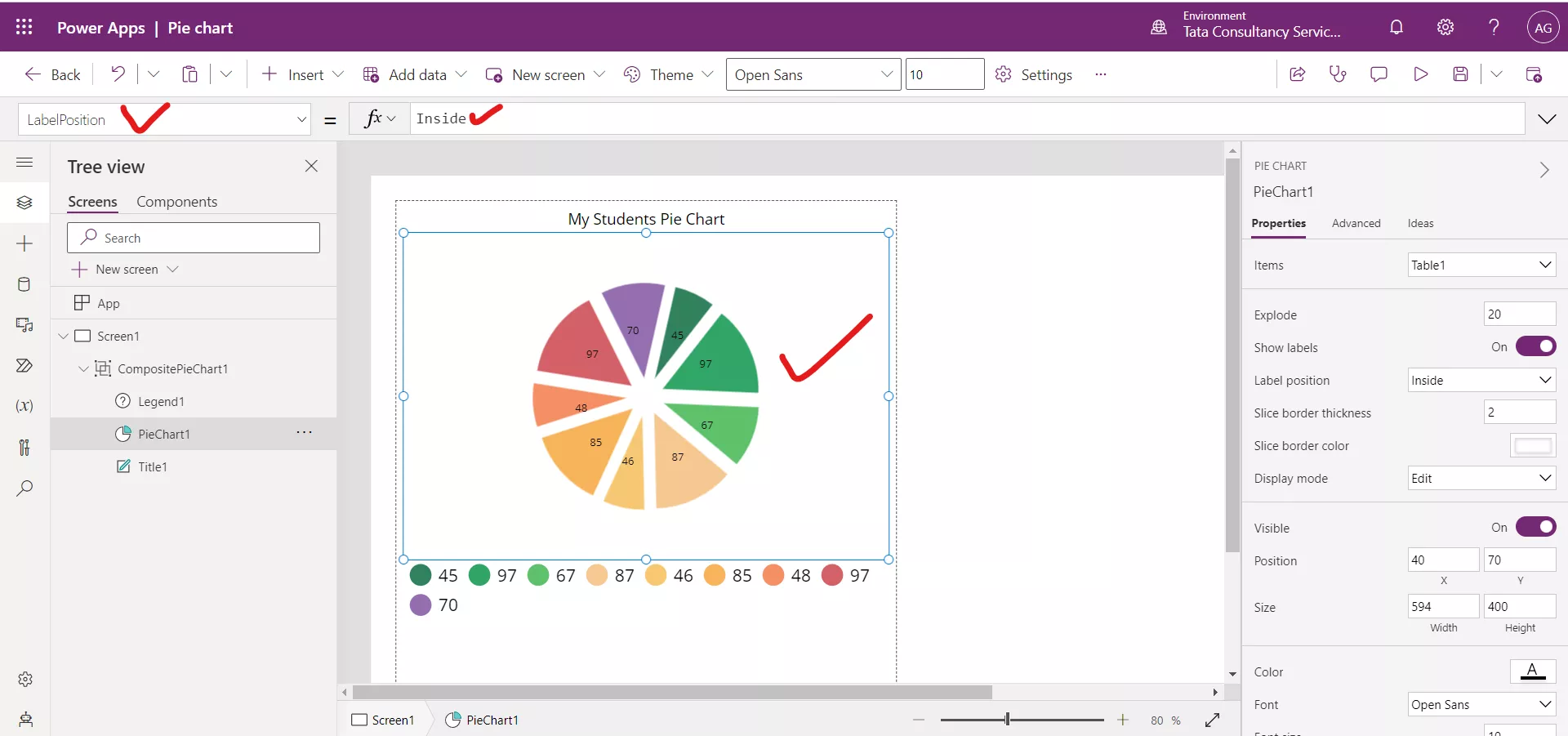The width and height of the screenshot is (1568, 736).
Task: Disable the Visible toggle for PieChart1
Action: click(x=1536, y=527)
